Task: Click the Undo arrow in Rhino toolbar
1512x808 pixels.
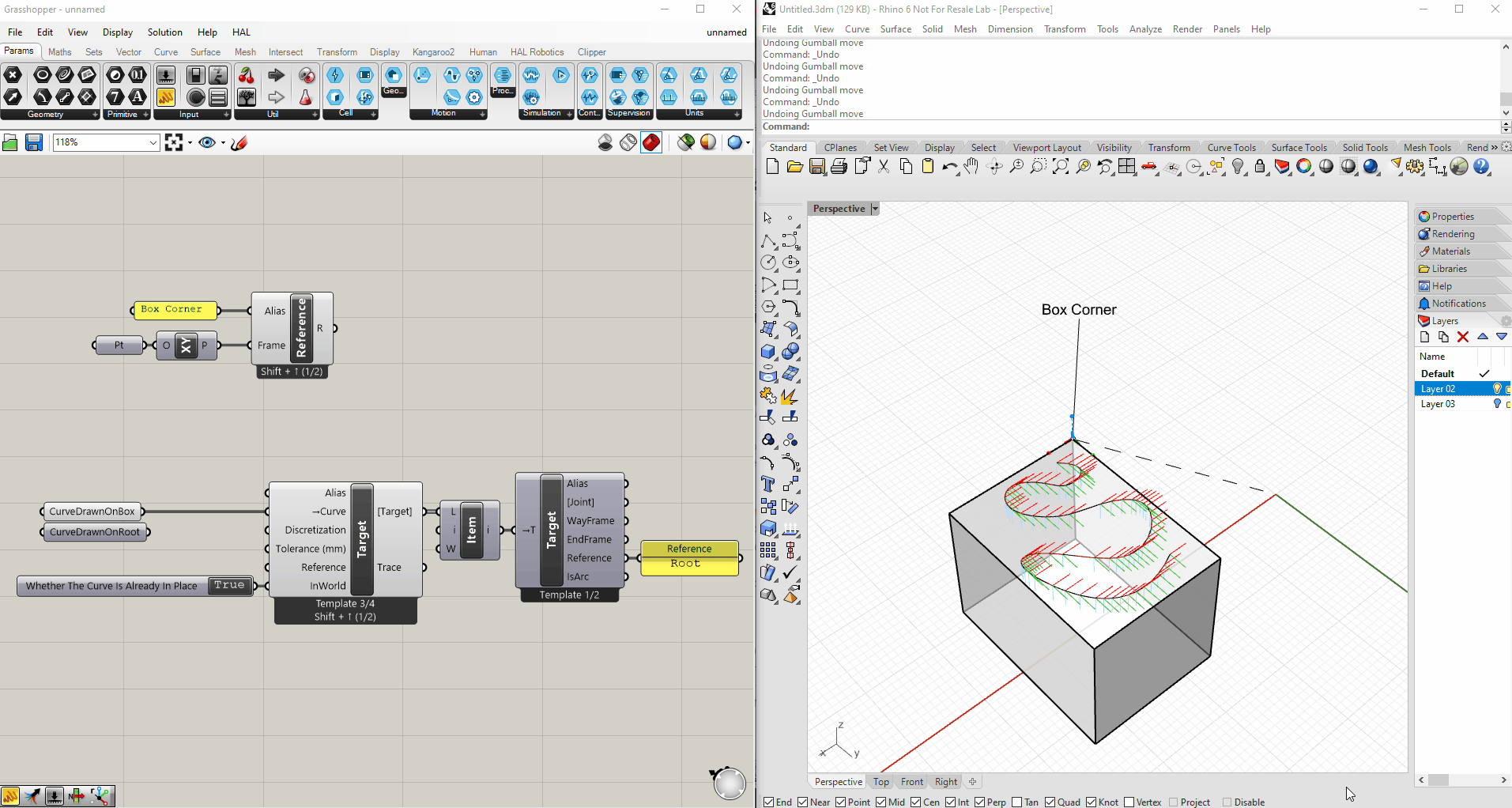Action: coord(949,167)
